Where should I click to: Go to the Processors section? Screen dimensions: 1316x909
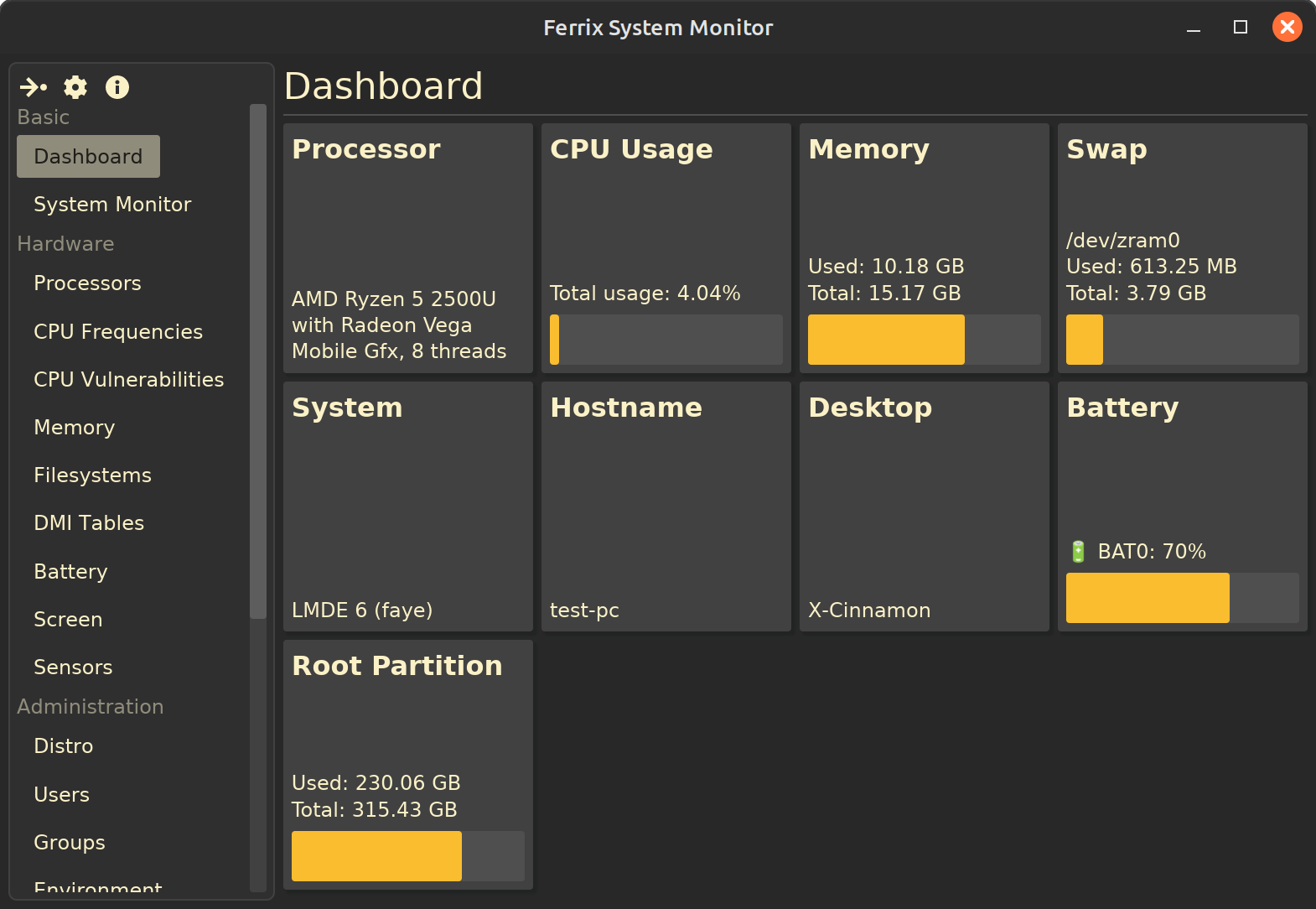(87, 283)
